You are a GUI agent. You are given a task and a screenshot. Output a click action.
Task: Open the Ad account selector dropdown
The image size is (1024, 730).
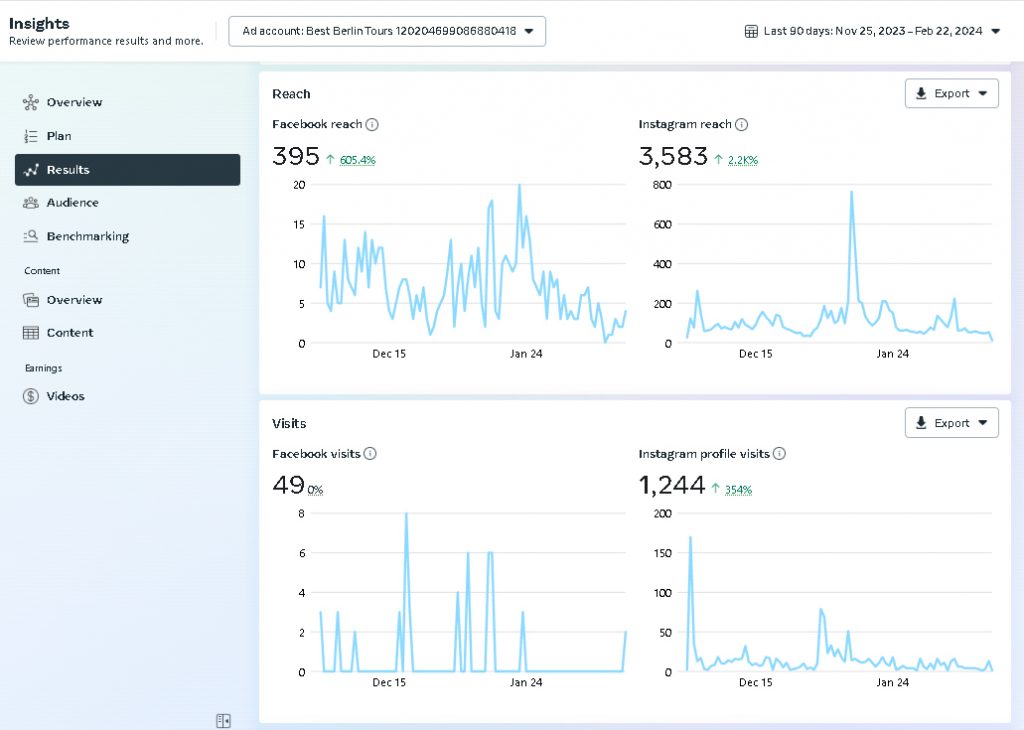click(x=387, y=31)
